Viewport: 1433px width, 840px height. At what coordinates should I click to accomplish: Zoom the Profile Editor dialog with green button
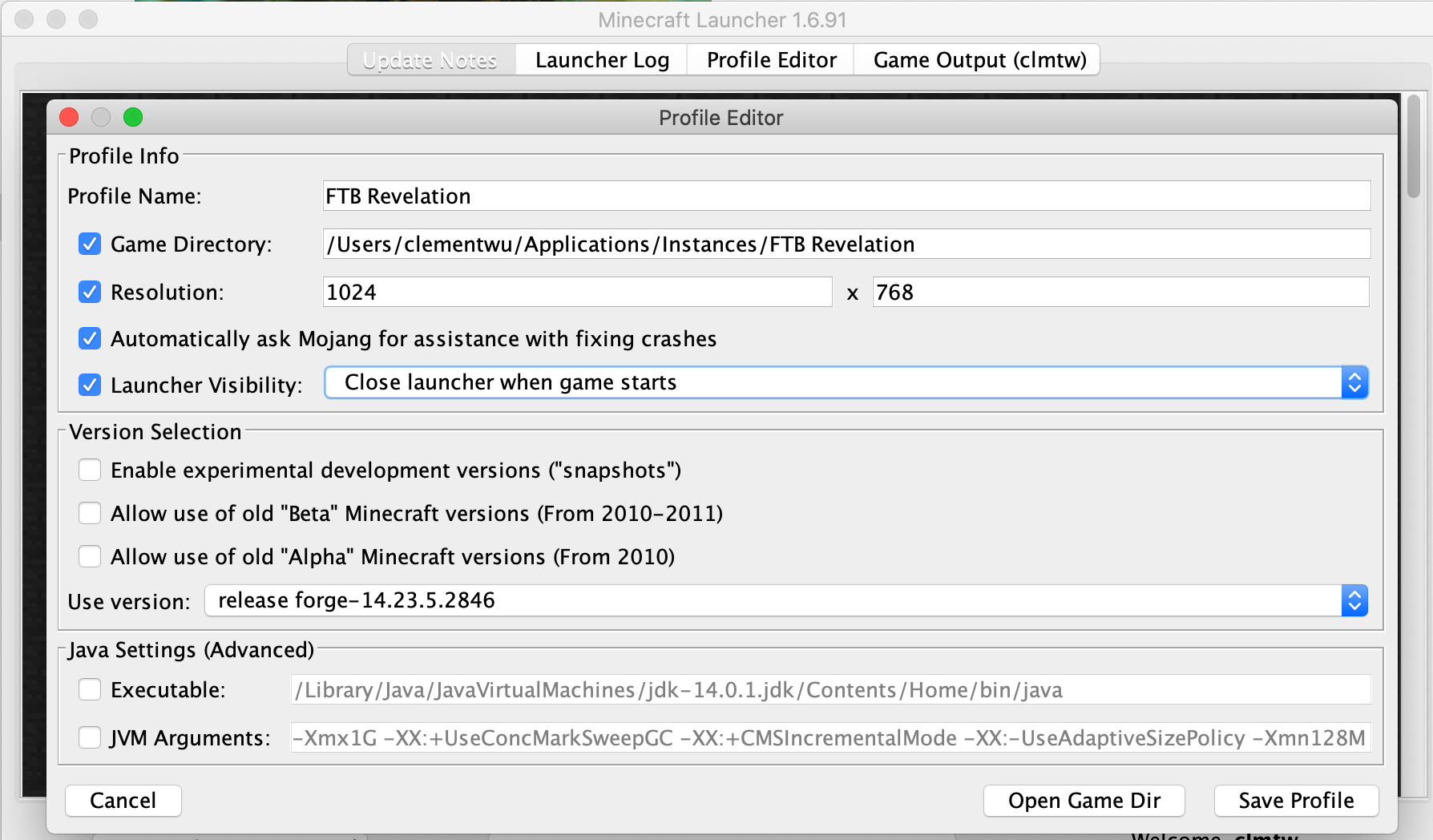(133, 117)
